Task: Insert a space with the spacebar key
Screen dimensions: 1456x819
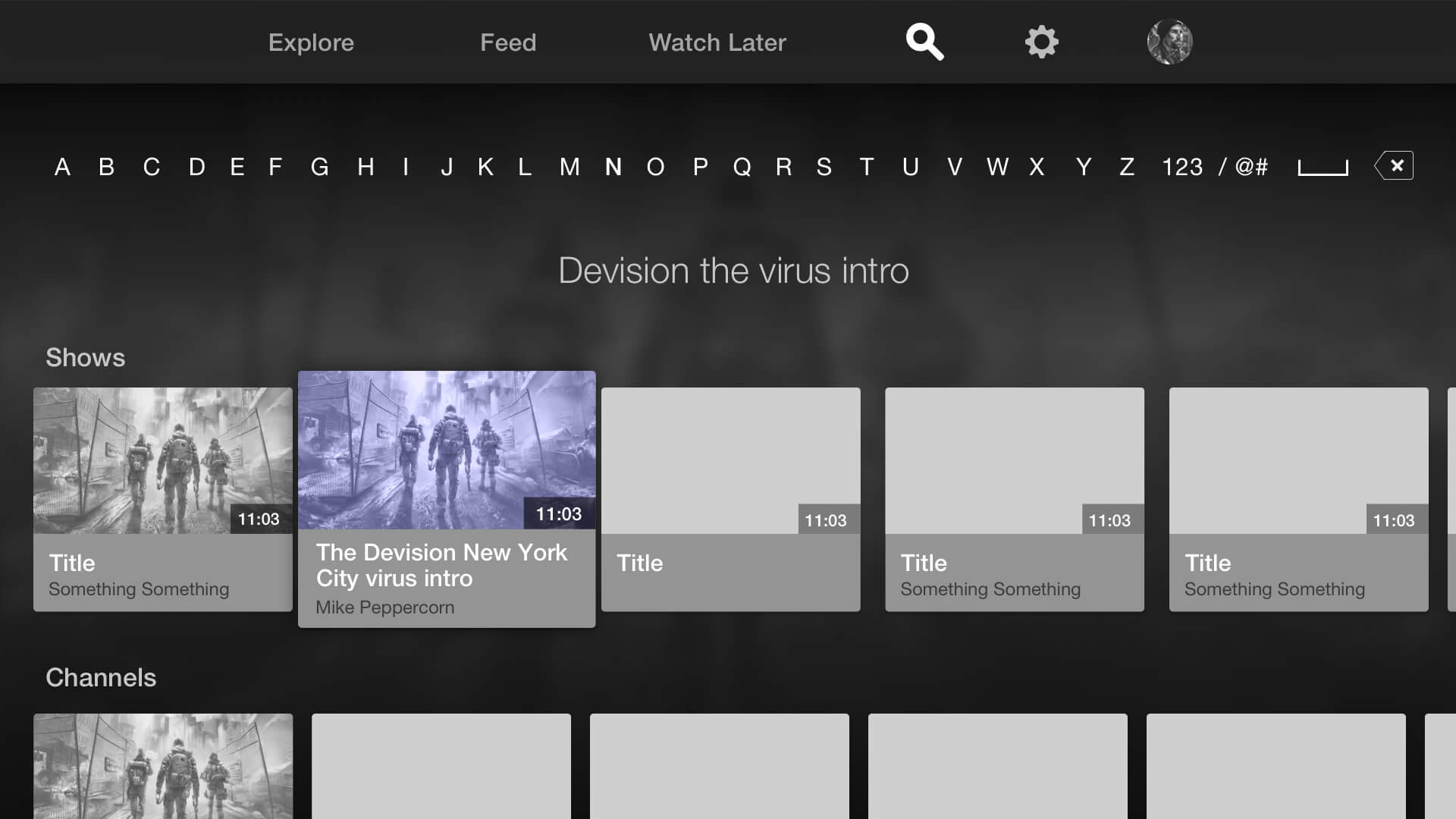Action: click(x=1323, y=168)
